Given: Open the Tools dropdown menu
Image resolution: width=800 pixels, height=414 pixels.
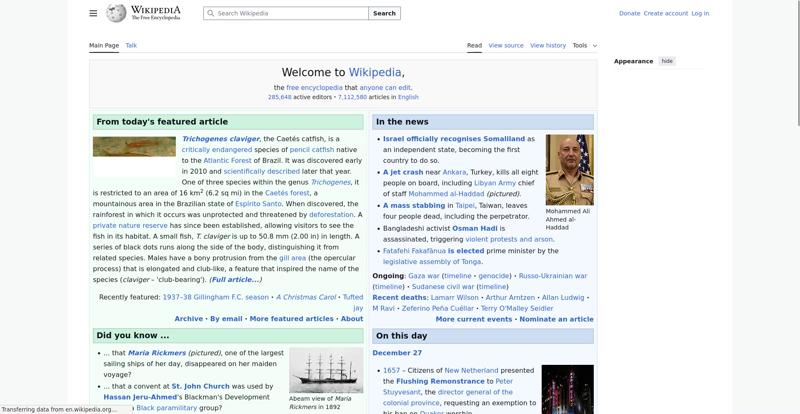Looking at the screenshot, I should 584,45.
